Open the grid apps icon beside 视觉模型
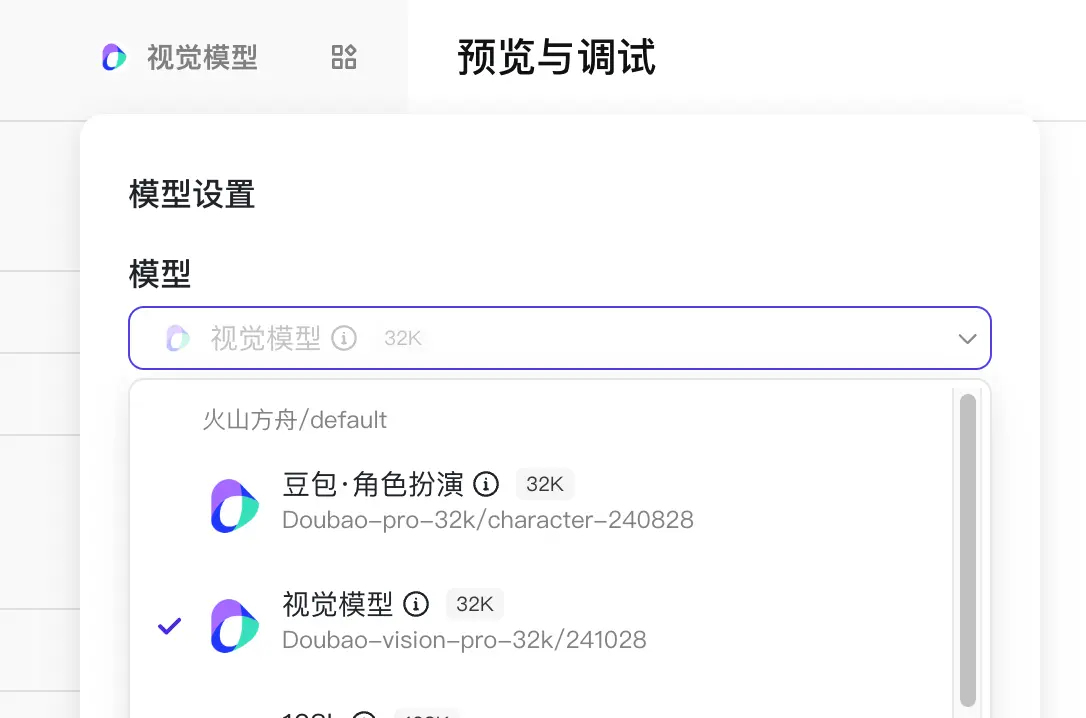 pos(344,57)
